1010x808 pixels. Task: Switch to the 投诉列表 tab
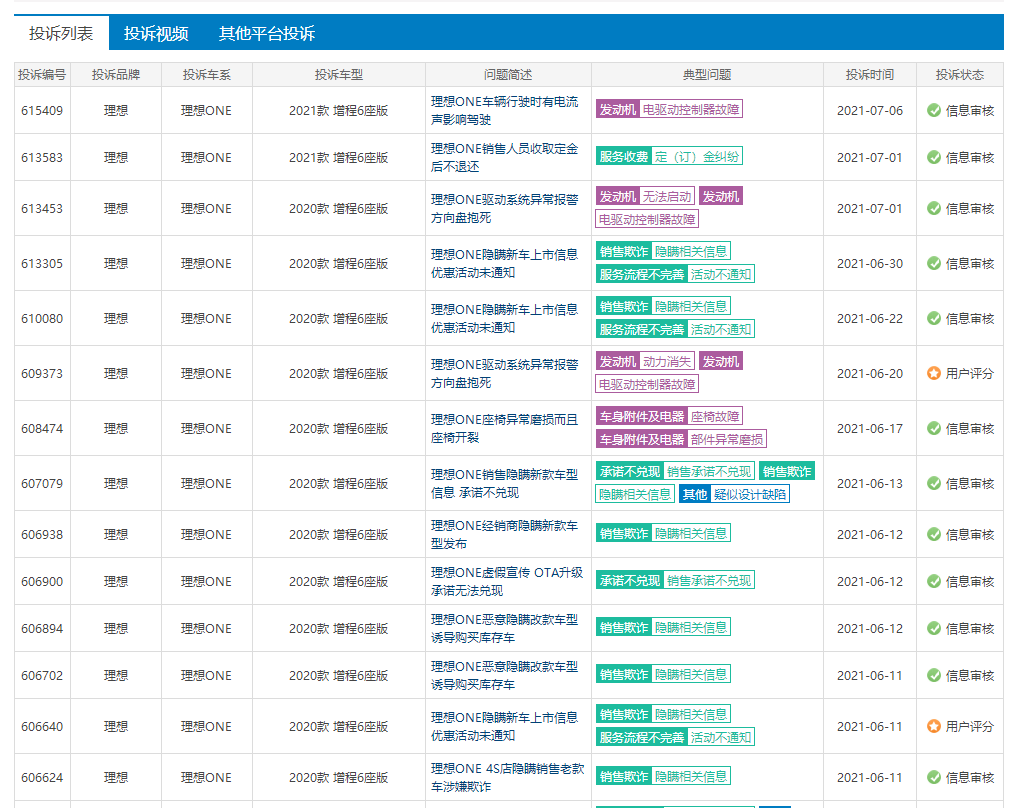pyautogui.click(x=61, y=34)
